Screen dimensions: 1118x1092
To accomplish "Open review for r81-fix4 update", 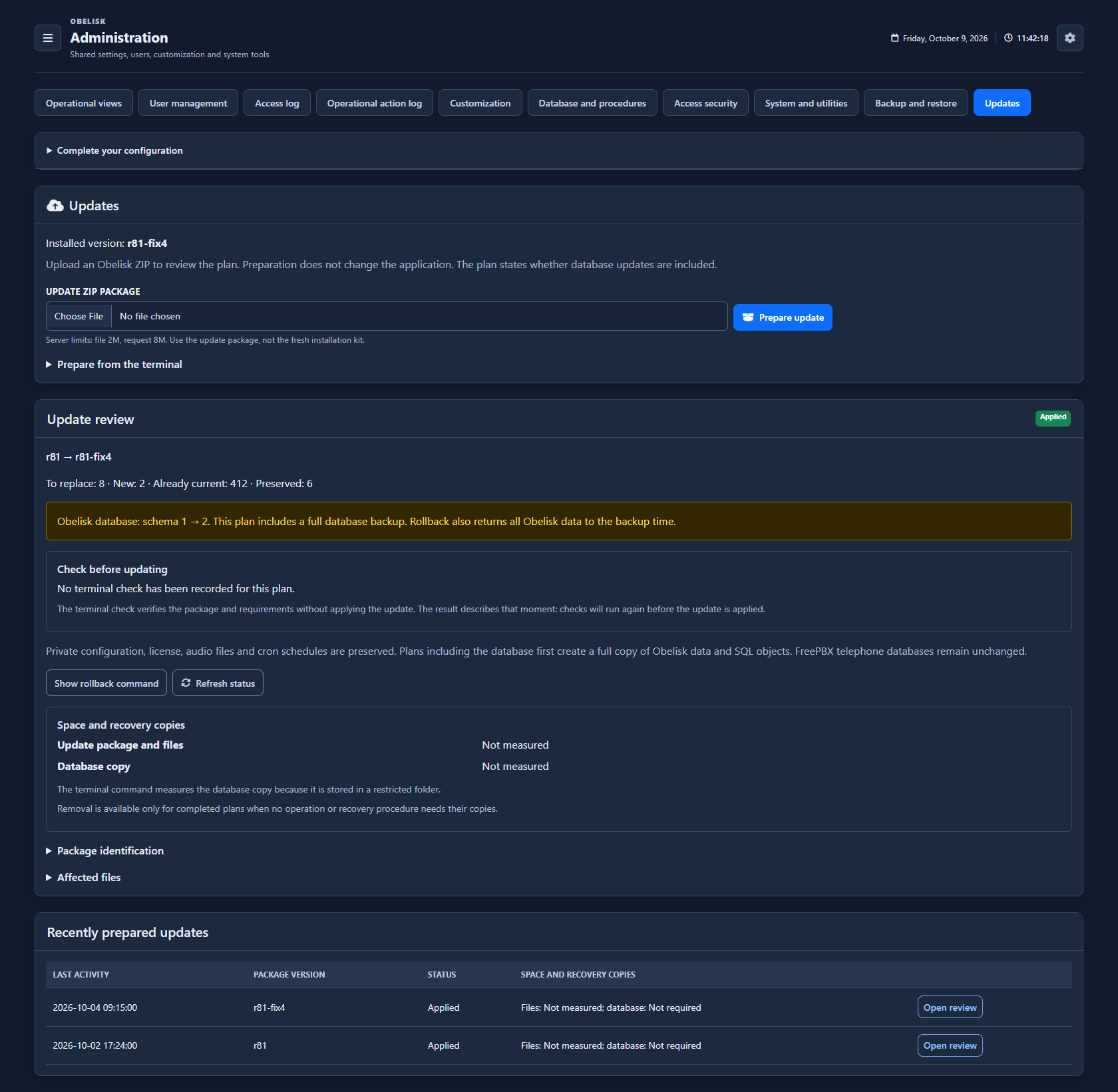I will coord(950,1007).
